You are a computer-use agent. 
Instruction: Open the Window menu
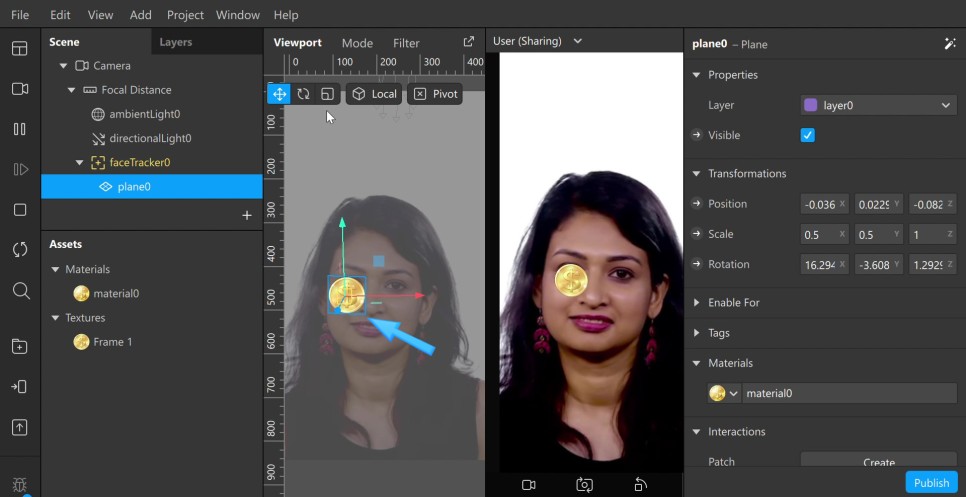tap(238, 15)
